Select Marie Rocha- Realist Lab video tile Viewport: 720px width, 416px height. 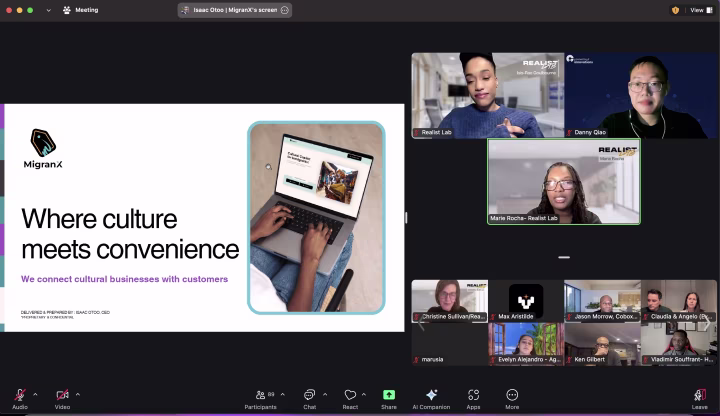point(564,181)
